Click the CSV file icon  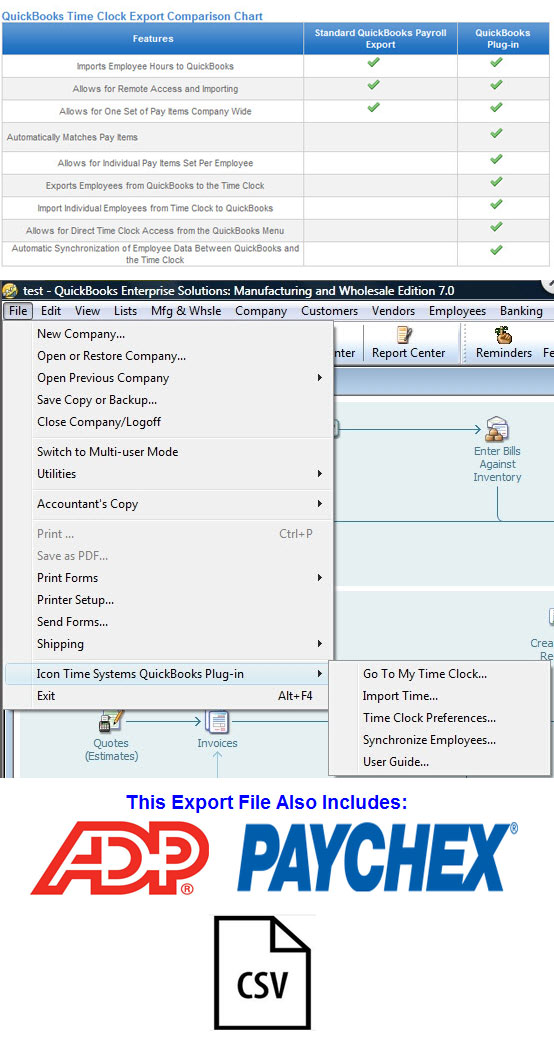(x=263, y=972)
